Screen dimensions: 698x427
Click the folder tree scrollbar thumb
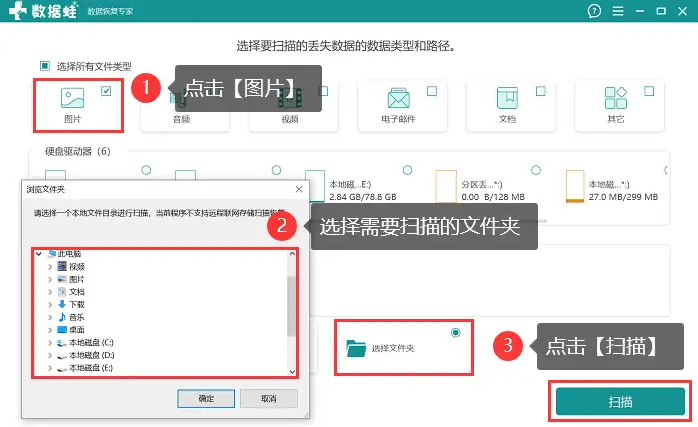pos(292,305)
